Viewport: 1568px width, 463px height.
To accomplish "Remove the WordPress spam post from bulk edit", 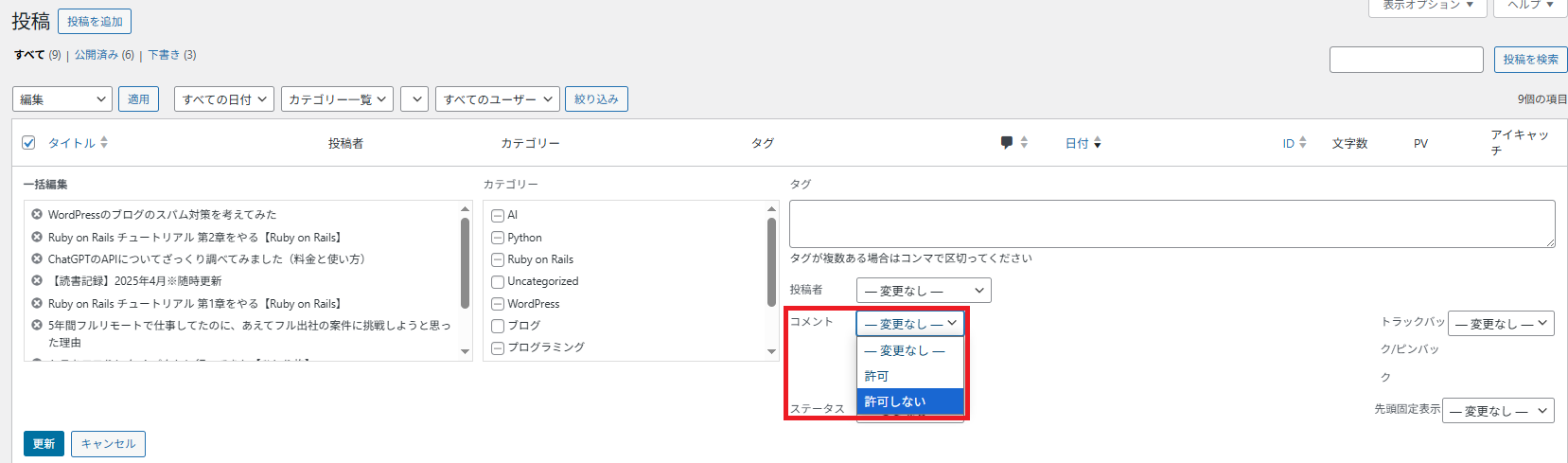I will pyautogui.click(x=37, y=215).
